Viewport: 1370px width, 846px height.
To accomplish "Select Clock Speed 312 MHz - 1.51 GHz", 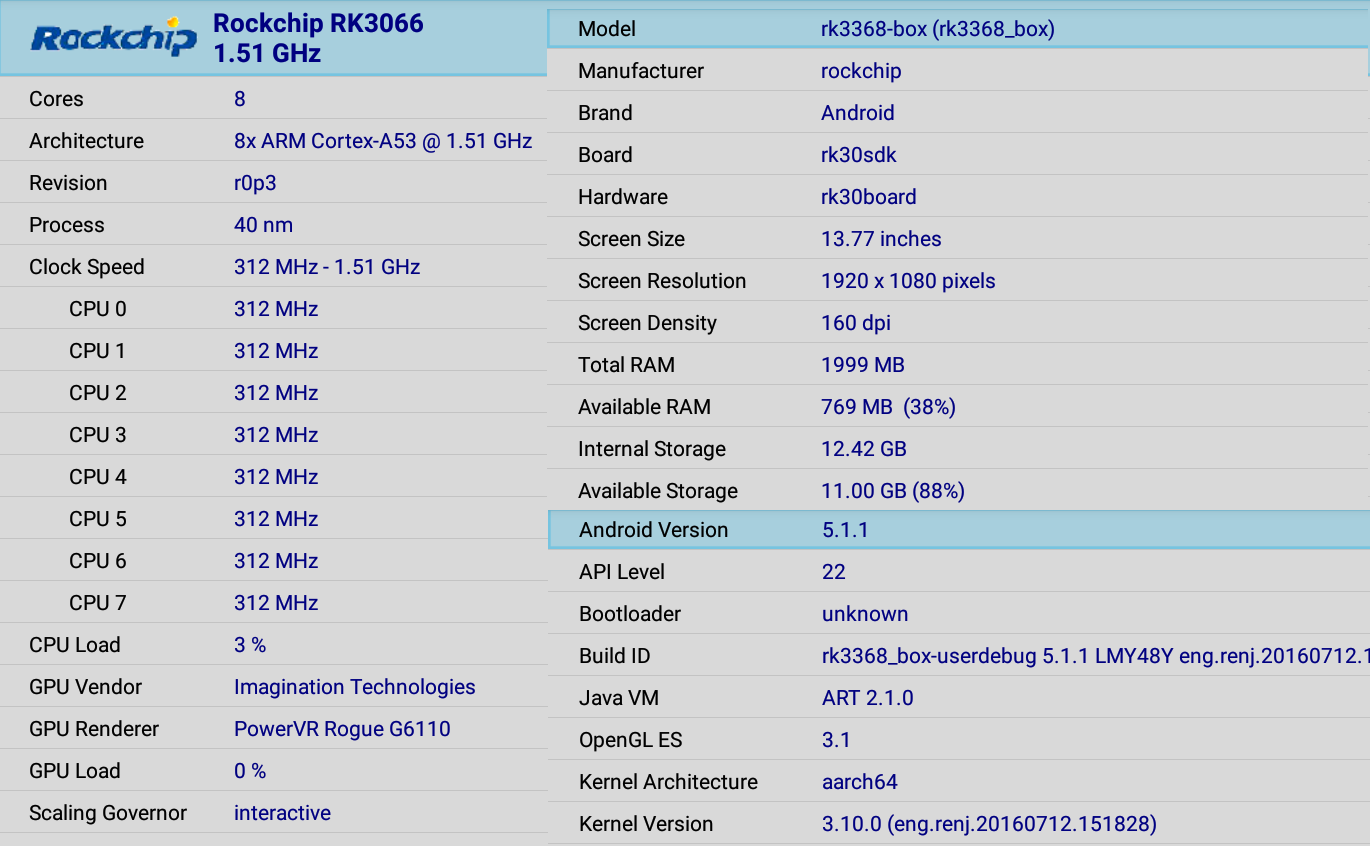I will click(x=327, y=267).
